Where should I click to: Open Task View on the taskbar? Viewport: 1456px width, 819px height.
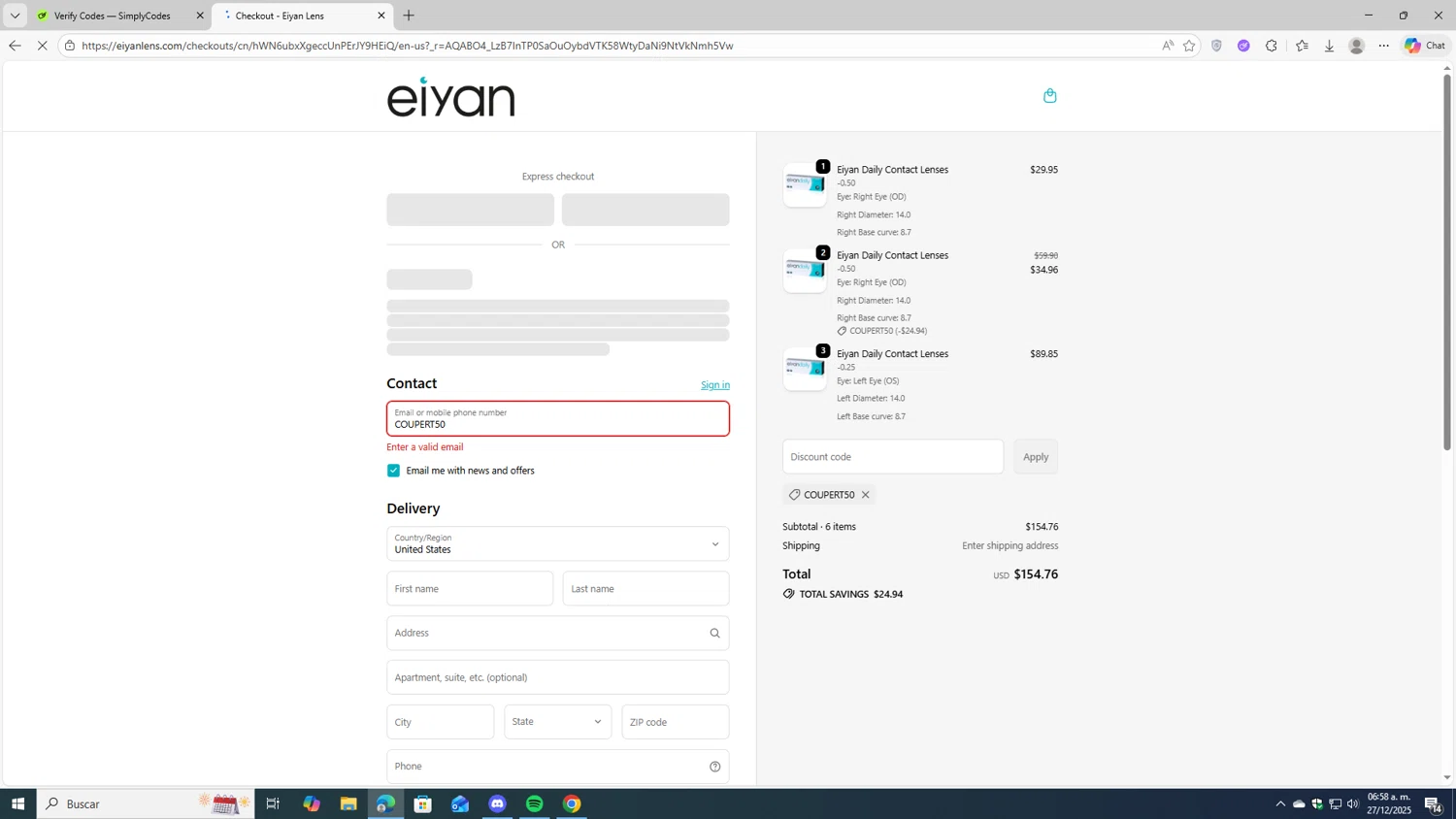pos(273,803)
